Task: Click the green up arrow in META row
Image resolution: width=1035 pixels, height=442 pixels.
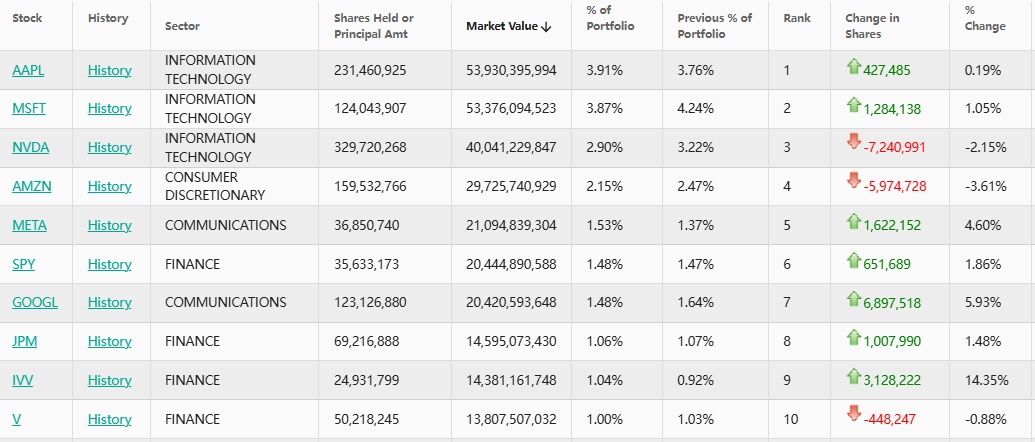Action: pos(853,222)
